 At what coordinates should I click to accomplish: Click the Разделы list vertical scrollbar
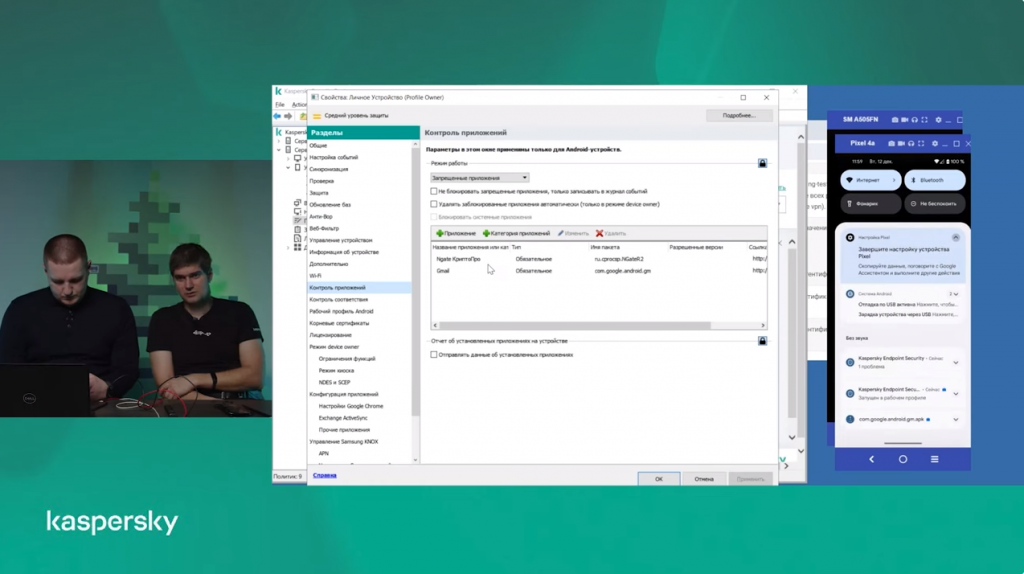tap(415, 281)
